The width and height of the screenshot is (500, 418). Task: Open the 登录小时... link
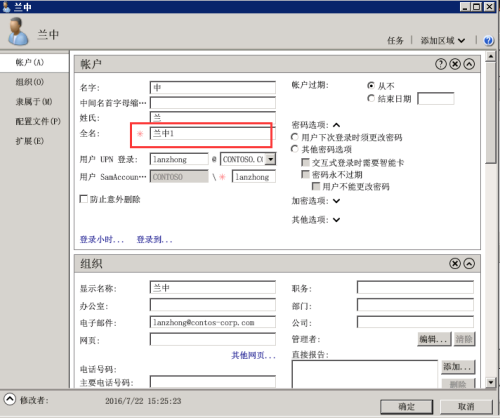point(102,239)
